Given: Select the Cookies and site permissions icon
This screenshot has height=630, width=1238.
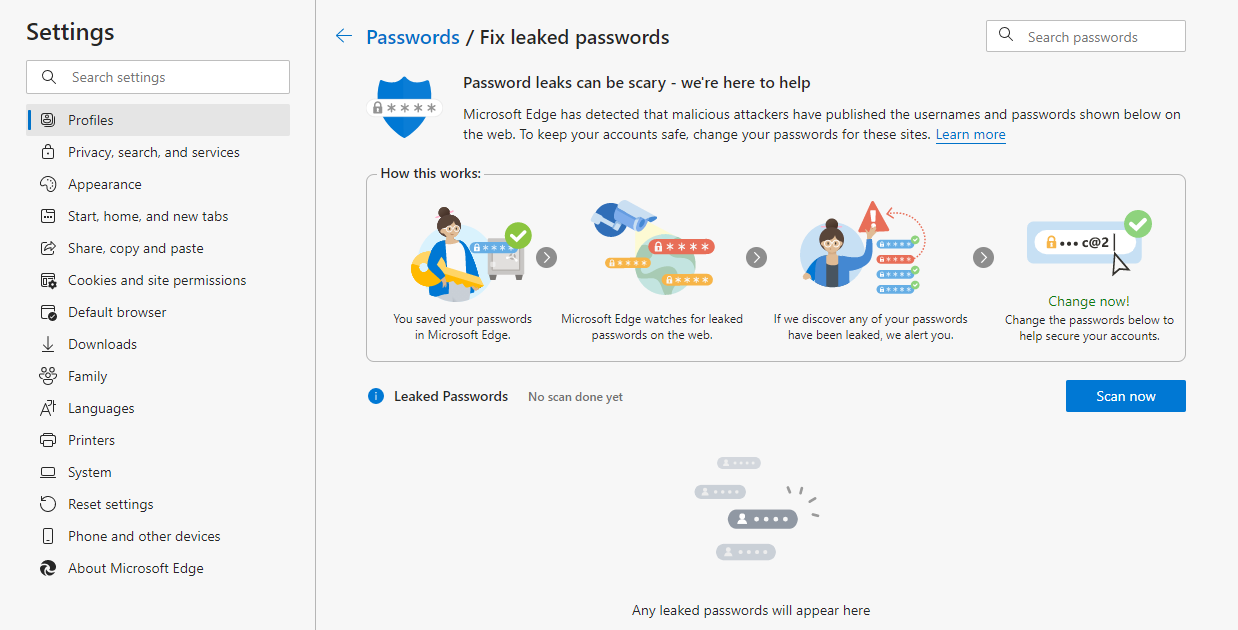Looking at the screenshot, I should coord(48,279).
